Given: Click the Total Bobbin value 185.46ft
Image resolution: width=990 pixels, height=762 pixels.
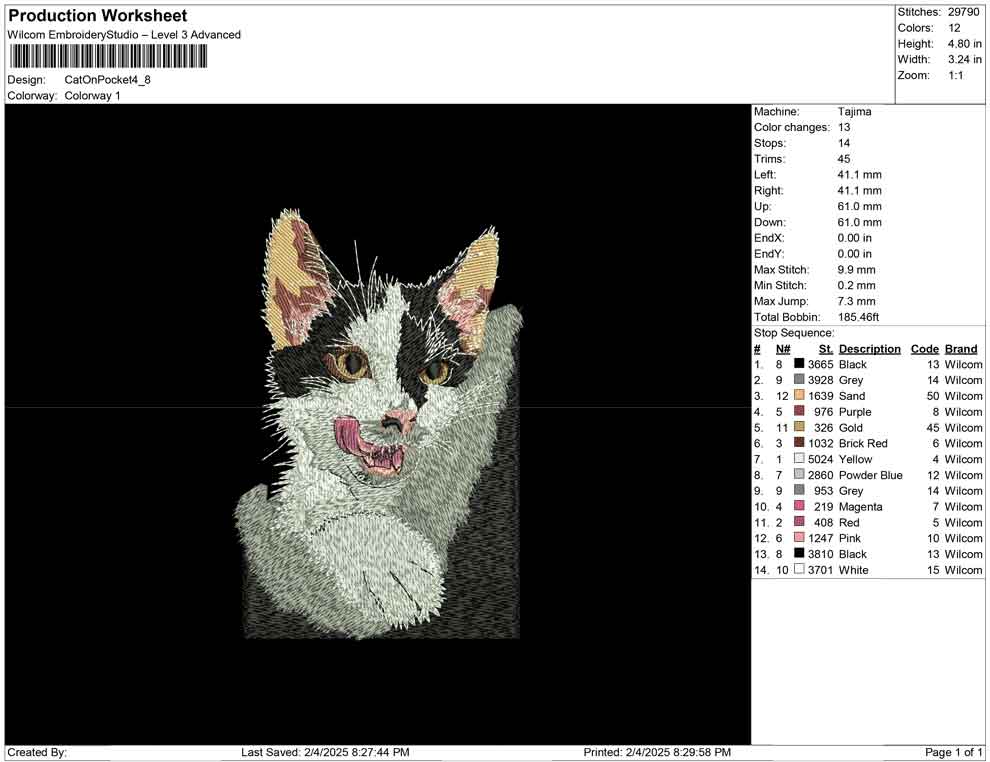Looking at the screenshot, I should tap(858, 317).
